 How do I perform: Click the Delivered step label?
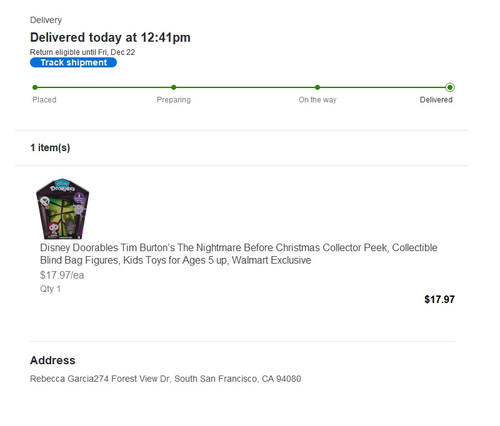click(436, 100)
